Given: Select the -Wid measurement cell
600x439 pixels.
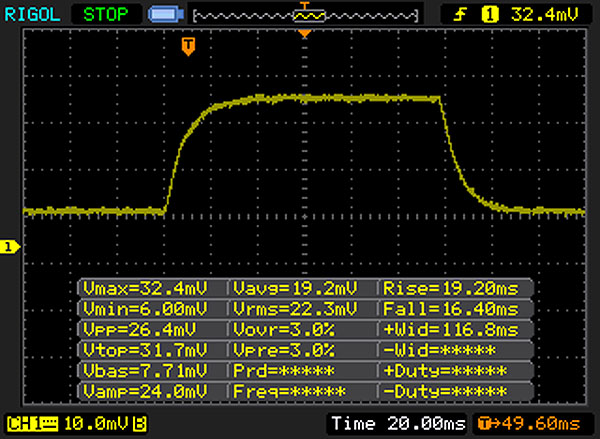Looking at the screenshot, I should [455, 350].
